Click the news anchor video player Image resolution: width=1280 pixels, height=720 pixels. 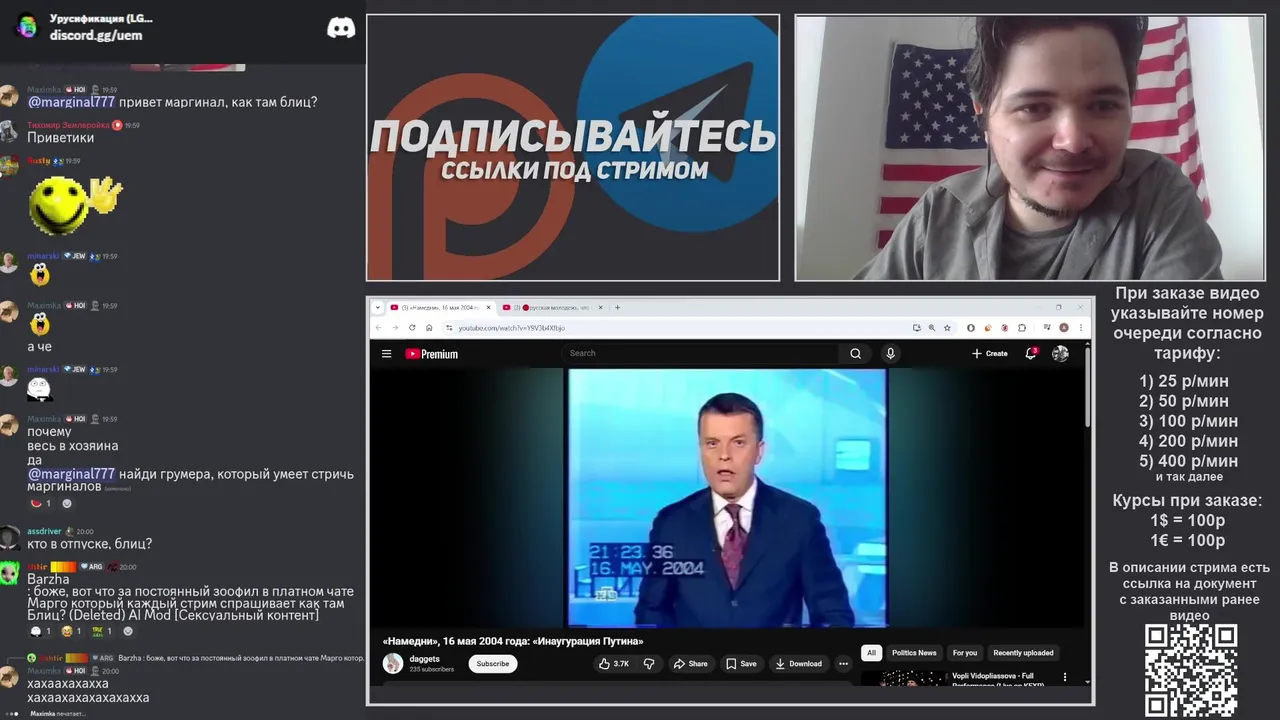tap(727, 498)
